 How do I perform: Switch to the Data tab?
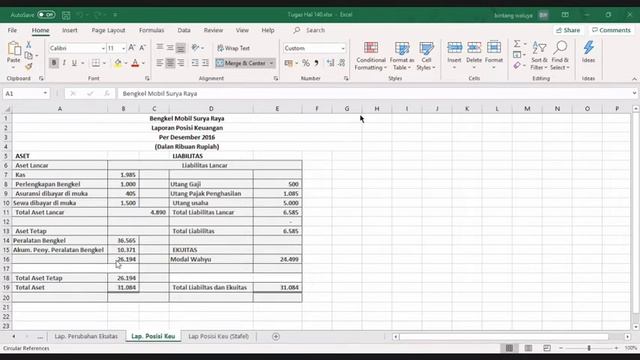(x=184, y=30)
